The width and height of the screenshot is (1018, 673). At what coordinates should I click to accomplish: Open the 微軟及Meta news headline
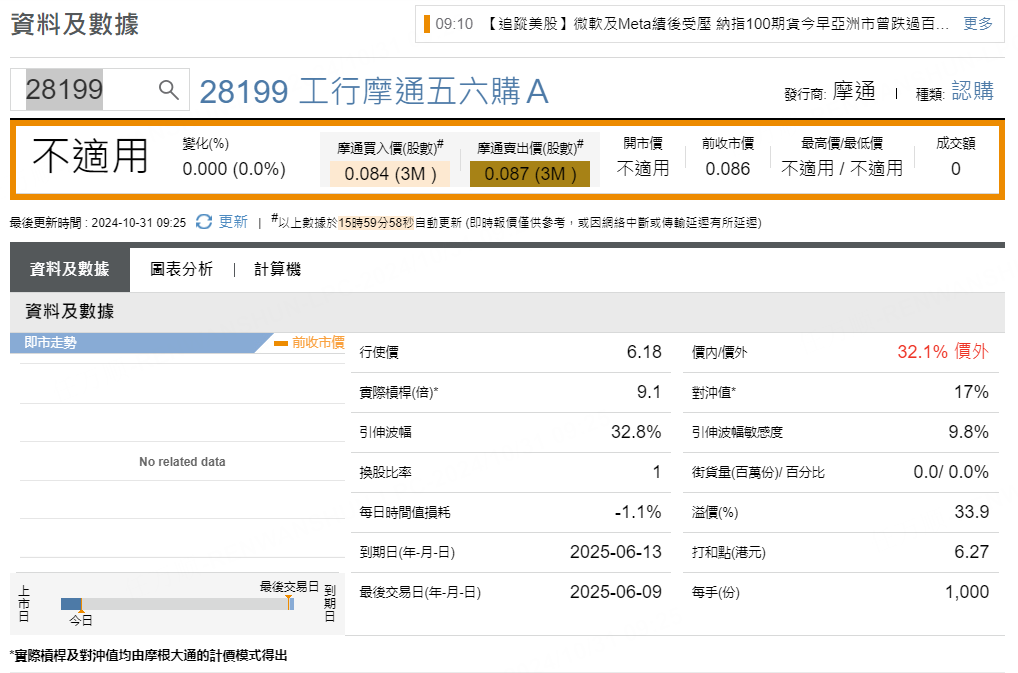pyautogui.click(x=717, y=24)
